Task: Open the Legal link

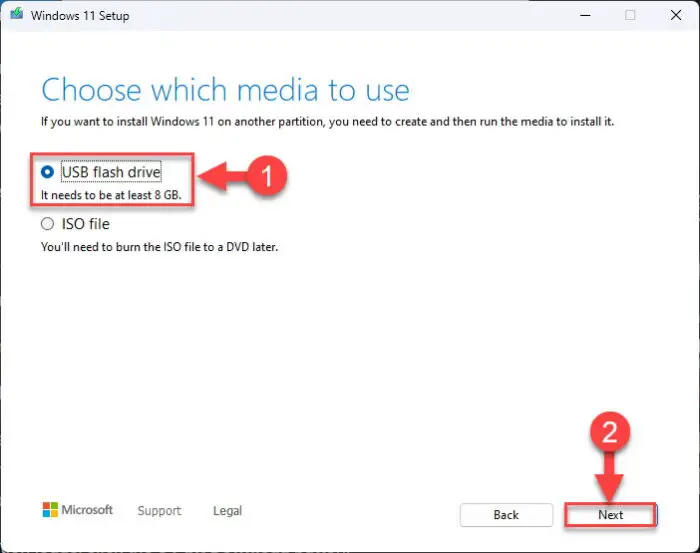Action: 227,511
